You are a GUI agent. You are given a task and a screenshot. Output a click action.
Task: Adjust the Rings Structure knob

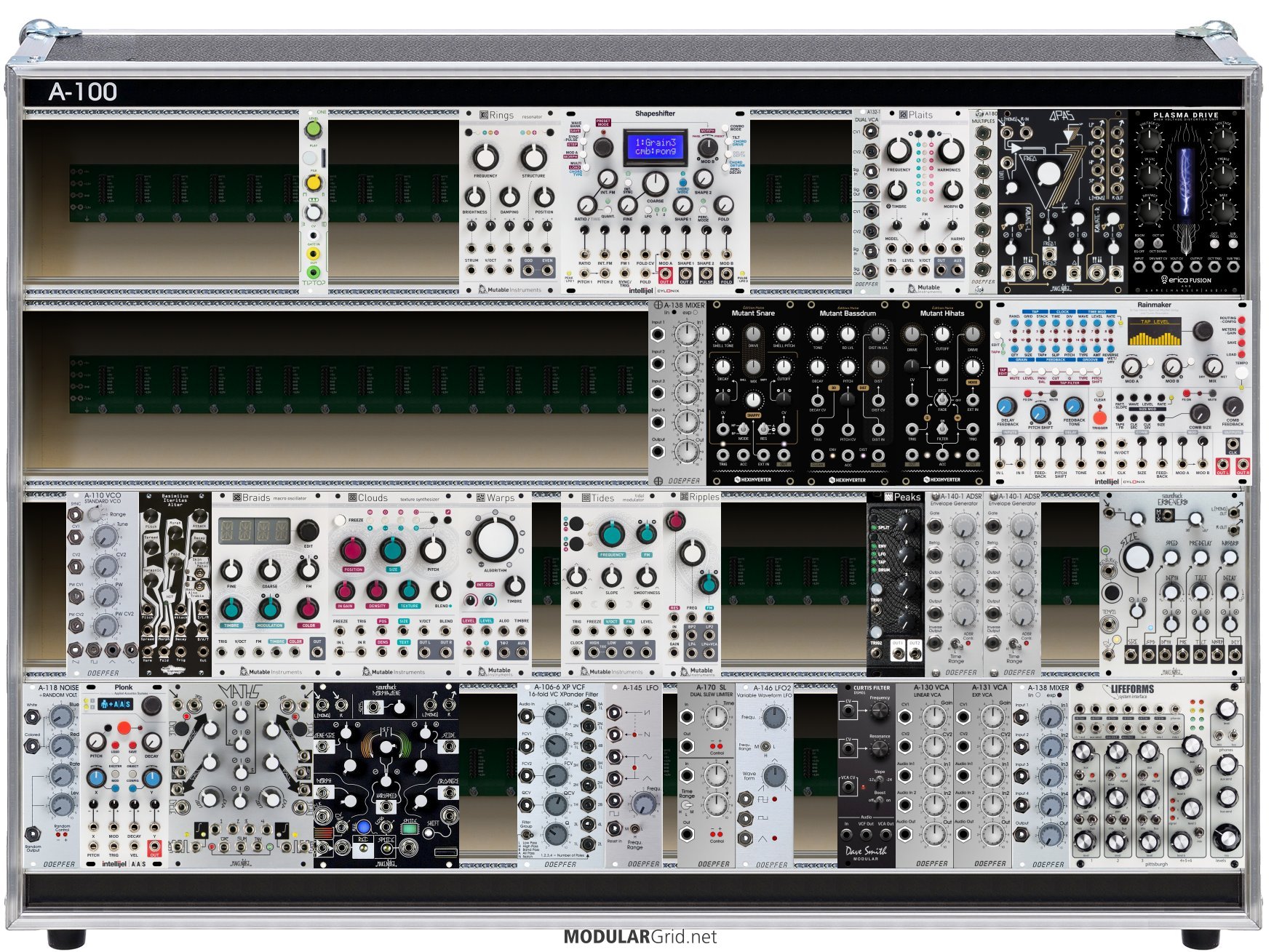[x=533, y=156]
